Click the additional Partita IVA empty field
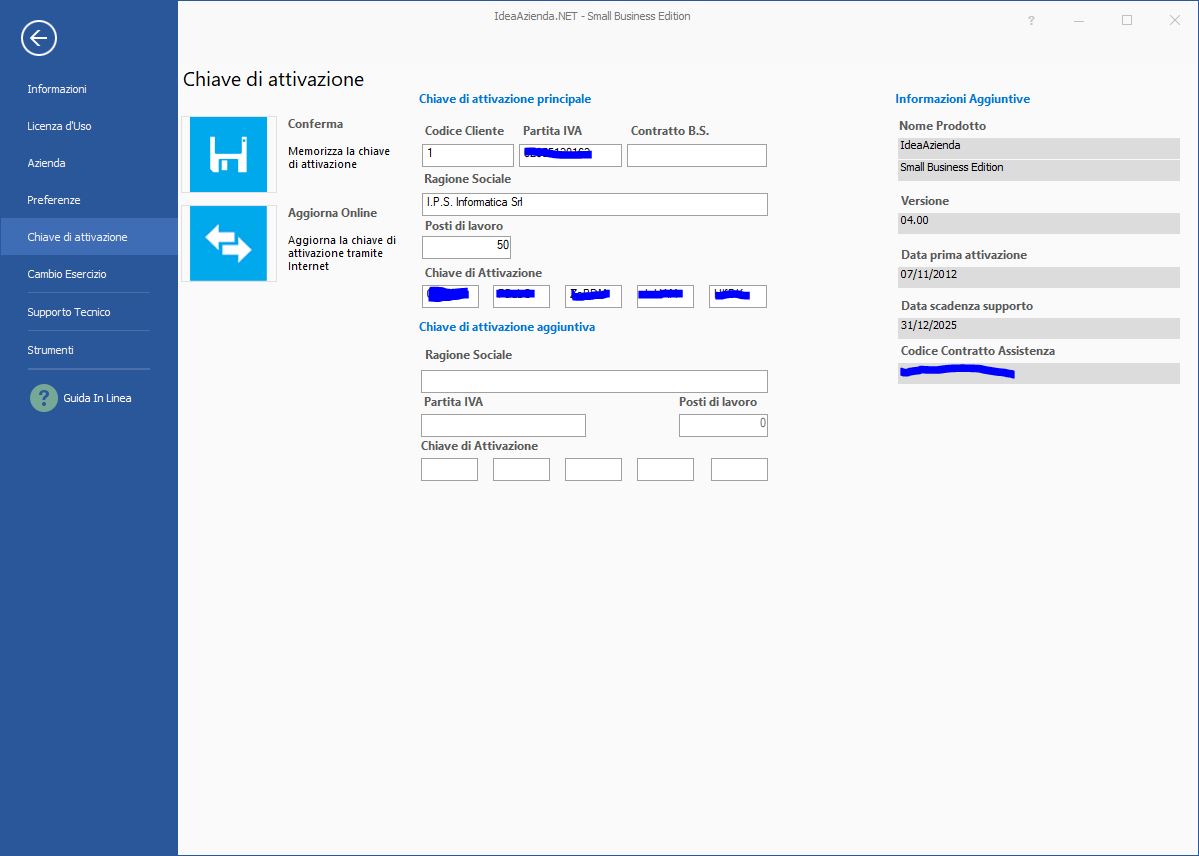This screenshot has width=1199, height=856. coord(503,425)
